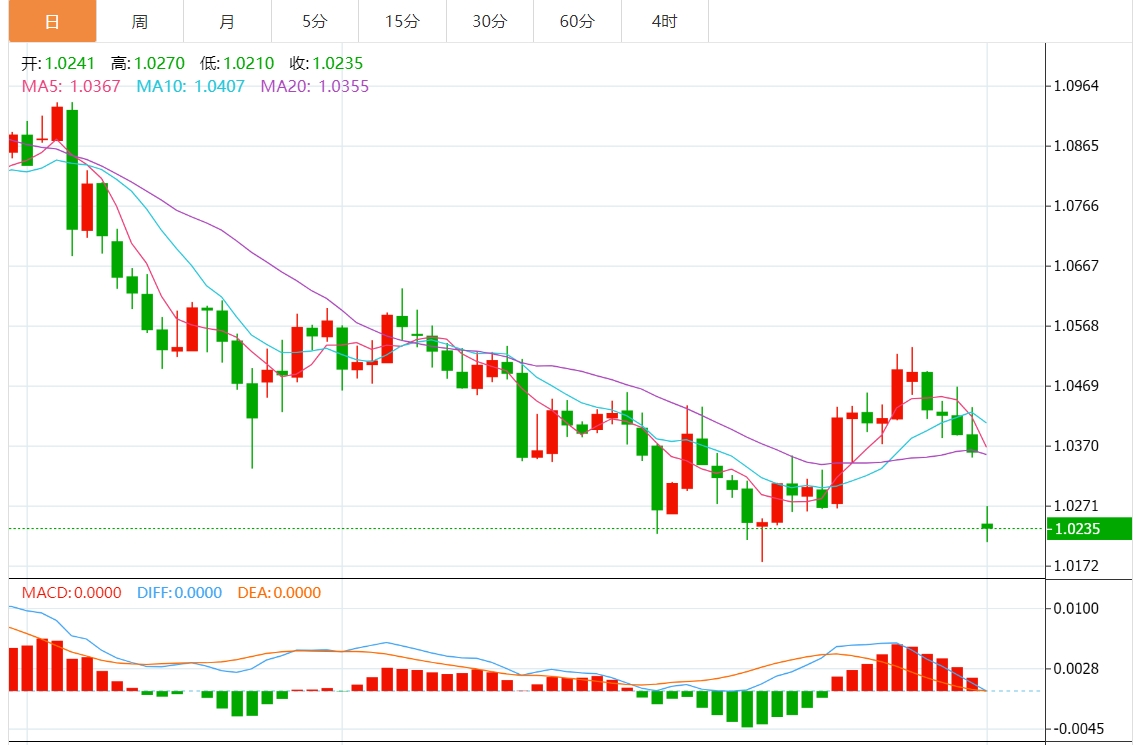Image resolution: width=1146 pixels, height=745 pixels.
Task: Open the 5分 interval chart
Action: point(314,21)
